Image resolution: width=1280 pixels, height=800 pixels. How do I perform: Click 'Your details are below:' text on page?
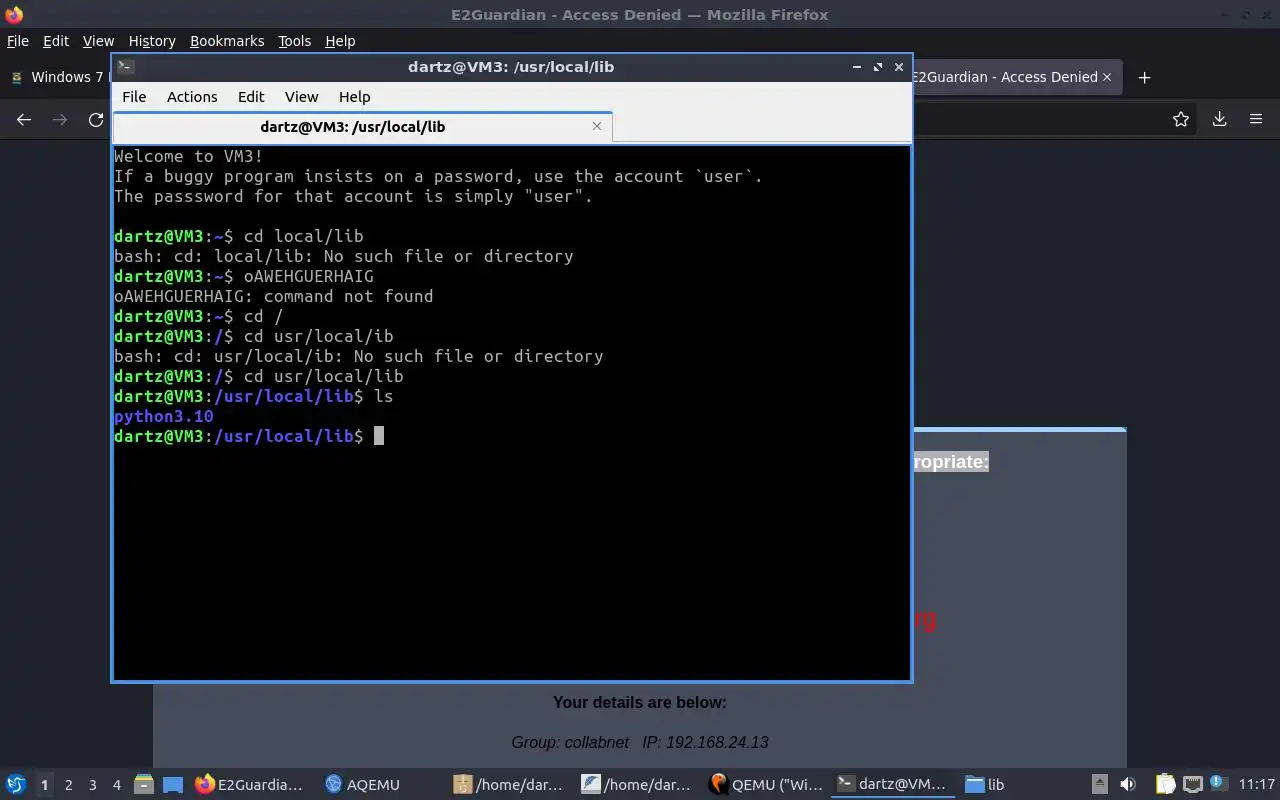pyautogui.click(x=640, y=702)
